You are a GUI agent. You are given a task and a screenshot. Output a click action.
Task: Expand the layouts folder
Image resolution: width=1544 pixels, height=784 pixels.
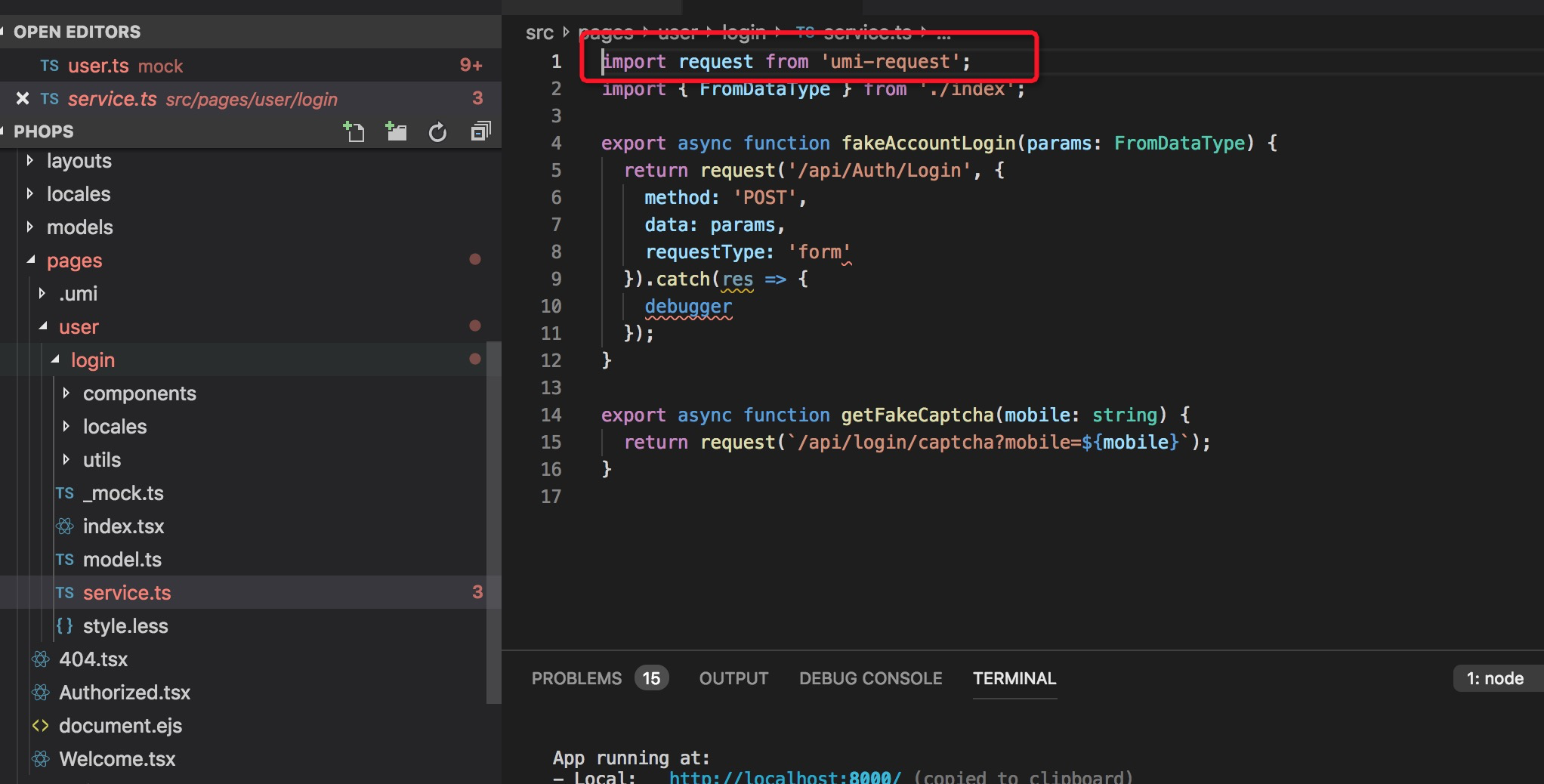(30, 161)
